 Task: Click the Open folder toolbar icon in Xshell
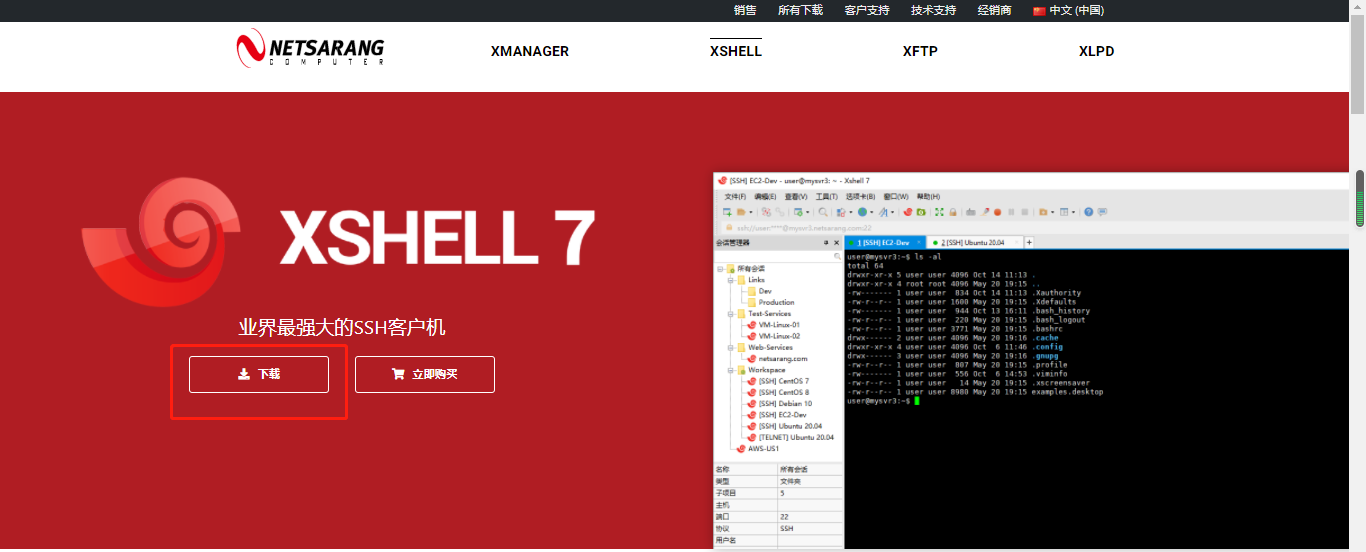coord(741,212)
